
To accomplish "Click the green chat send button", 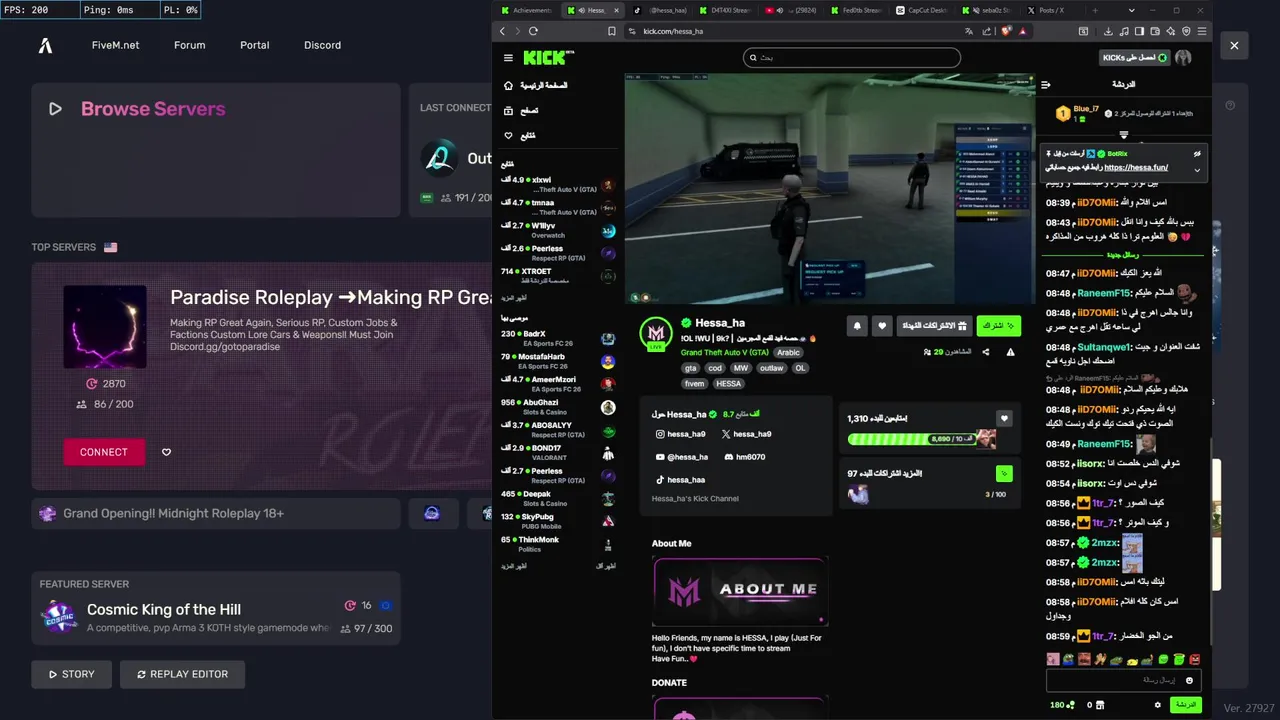I will pyautogui.click(x=1185, y=705).
